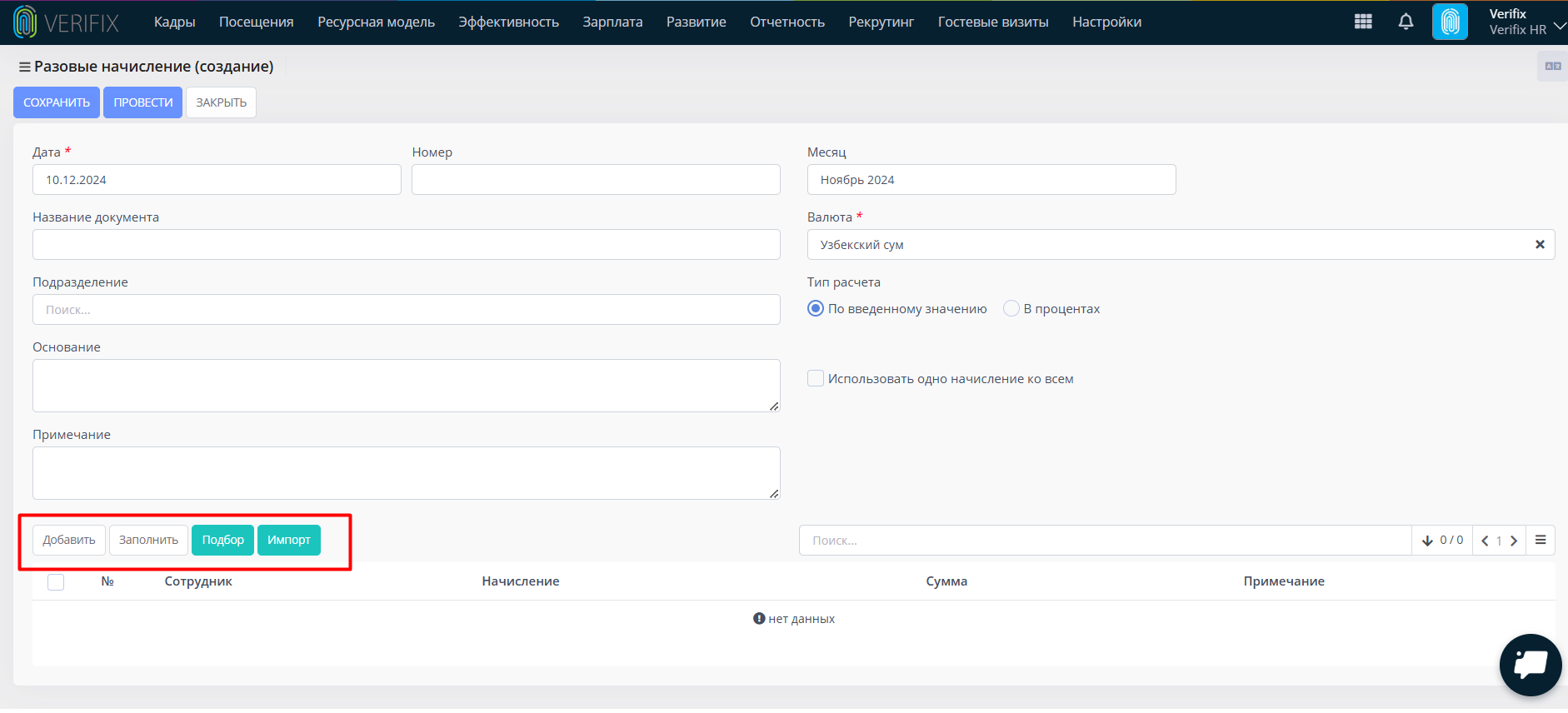Click the Сотрудник column header
This screenshot has height=713, width=1568.
click(198, 581)
